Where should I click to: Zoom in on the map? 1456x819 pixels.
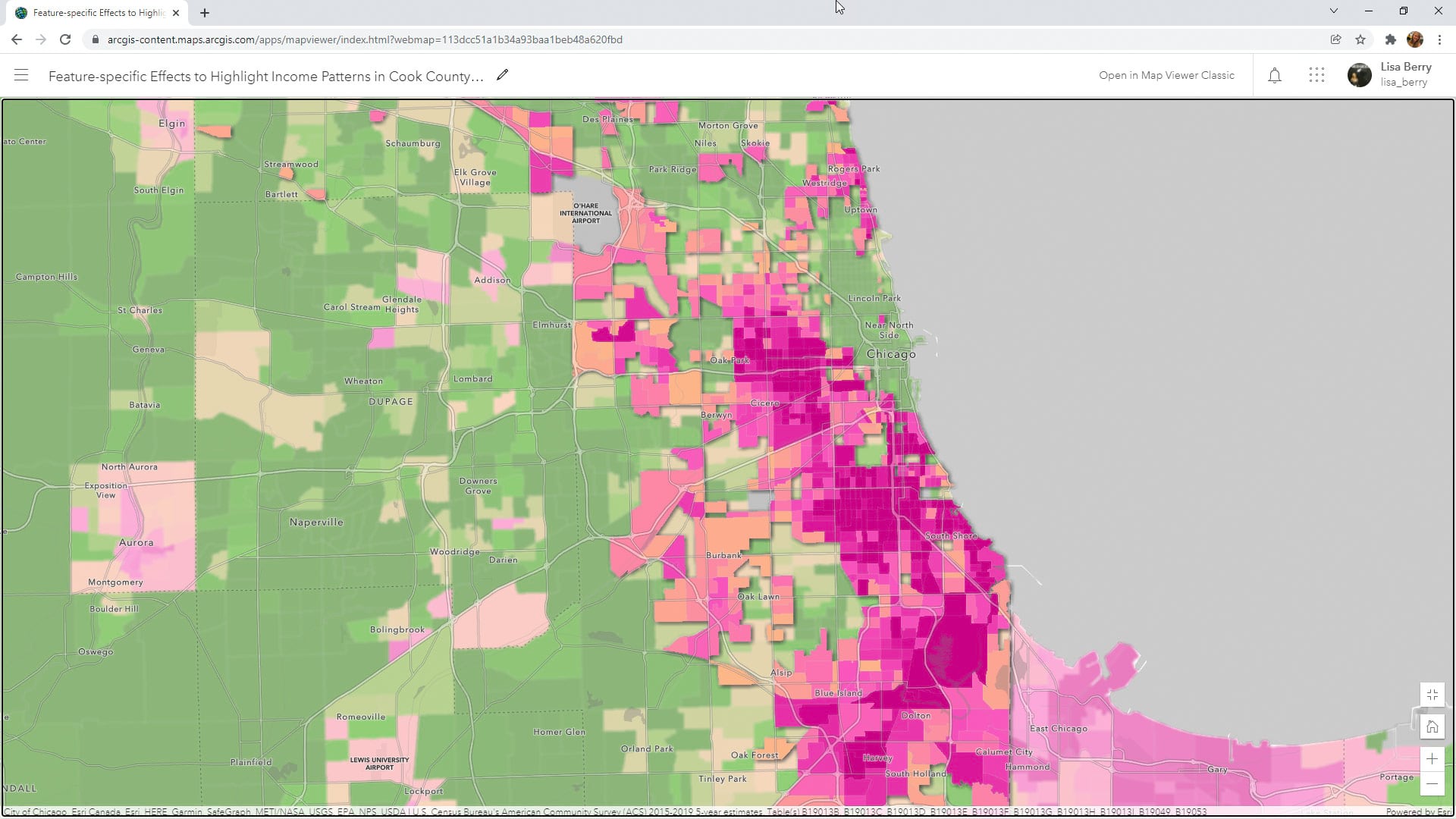click(1432, 759)
